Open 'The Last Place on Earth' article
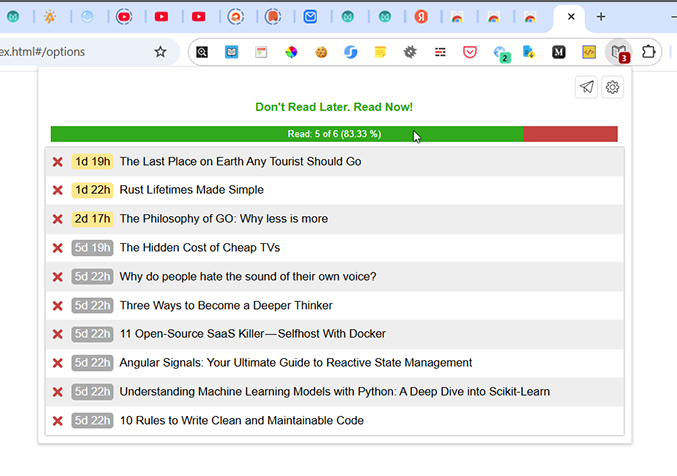Image resolution: width=677 pixels, height=476 pixels. pyautogui.click(x=240, y=161)
